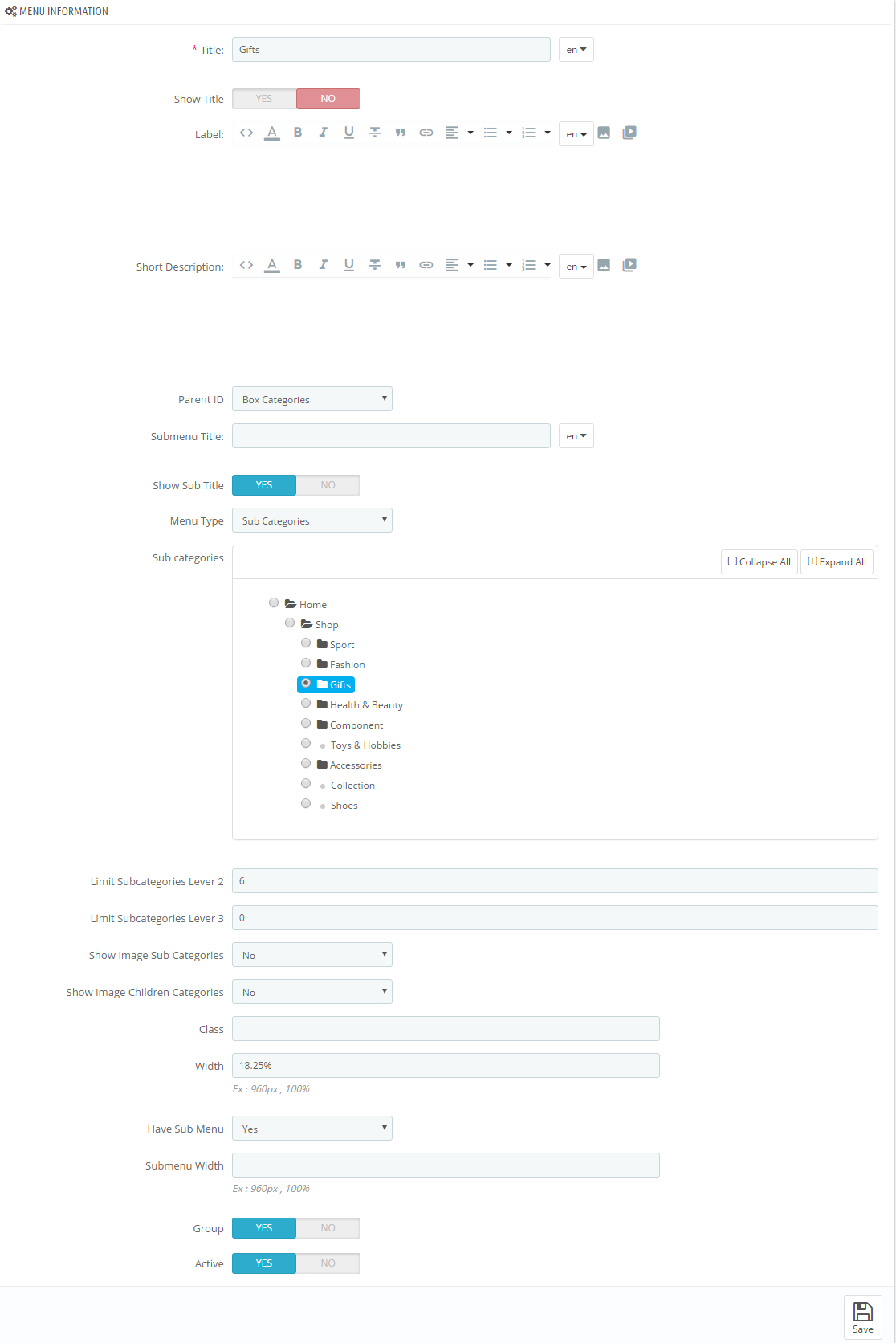The image size is (896, 1343).
Task: Click the Save button
Action: [x=863, y=1317]
